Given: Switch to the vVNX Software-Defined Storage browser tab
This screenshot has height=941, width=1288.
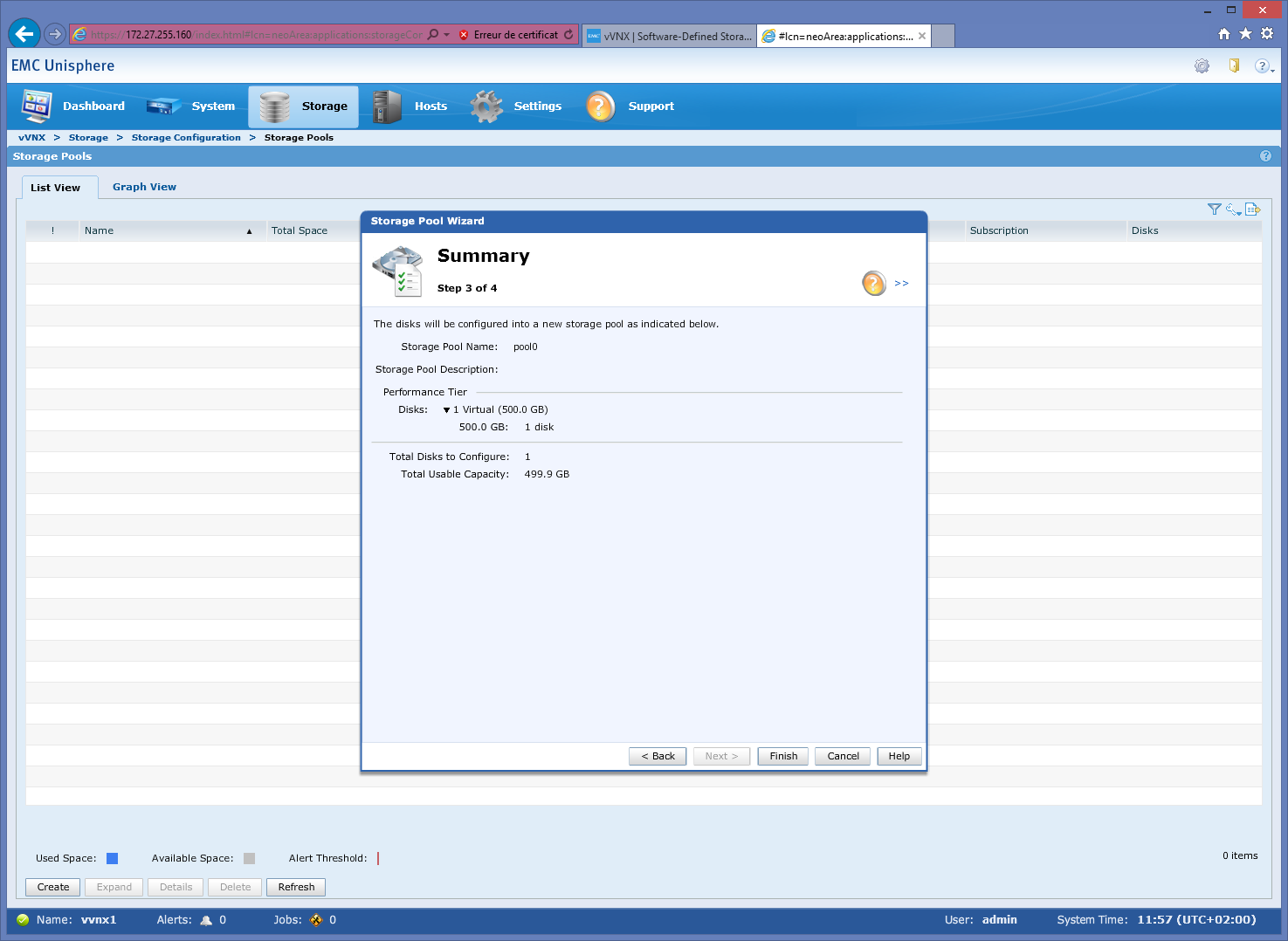Looking at the screenshot, I should coord(669,36).
